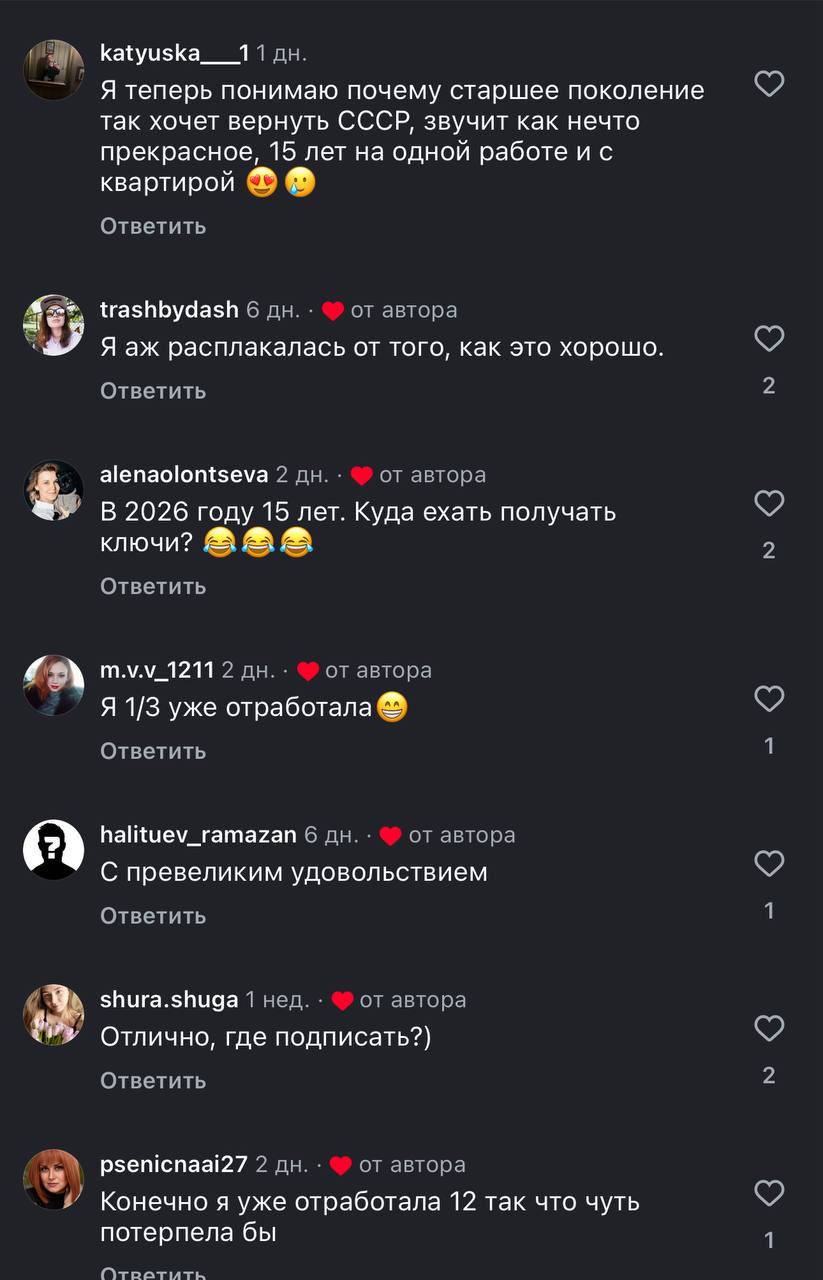The width and height of the screenshot is (823, 1280).
Task: Tap Ответить below m.v.v_1211's comment
Action: (x=153, y=751)
